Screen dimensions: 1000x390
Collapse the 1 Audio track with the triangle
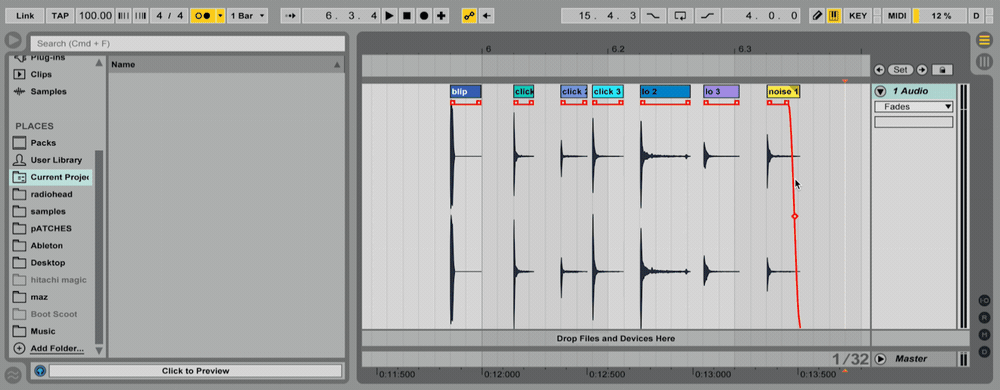881,92
